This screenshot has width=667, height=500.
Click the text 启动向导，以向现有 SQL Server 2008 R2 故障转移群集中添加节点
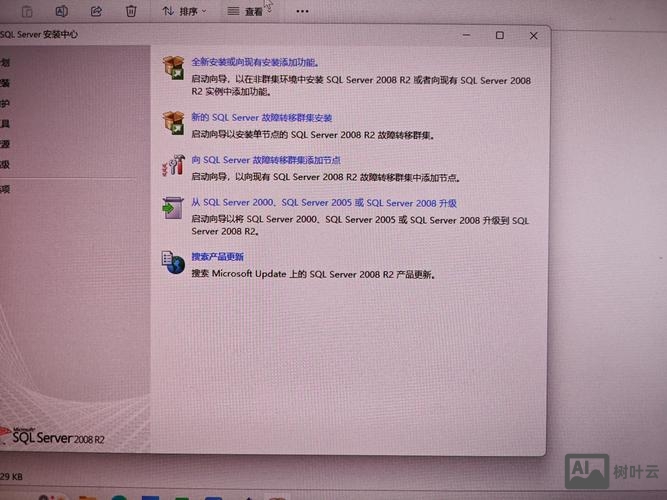point(325,177)
